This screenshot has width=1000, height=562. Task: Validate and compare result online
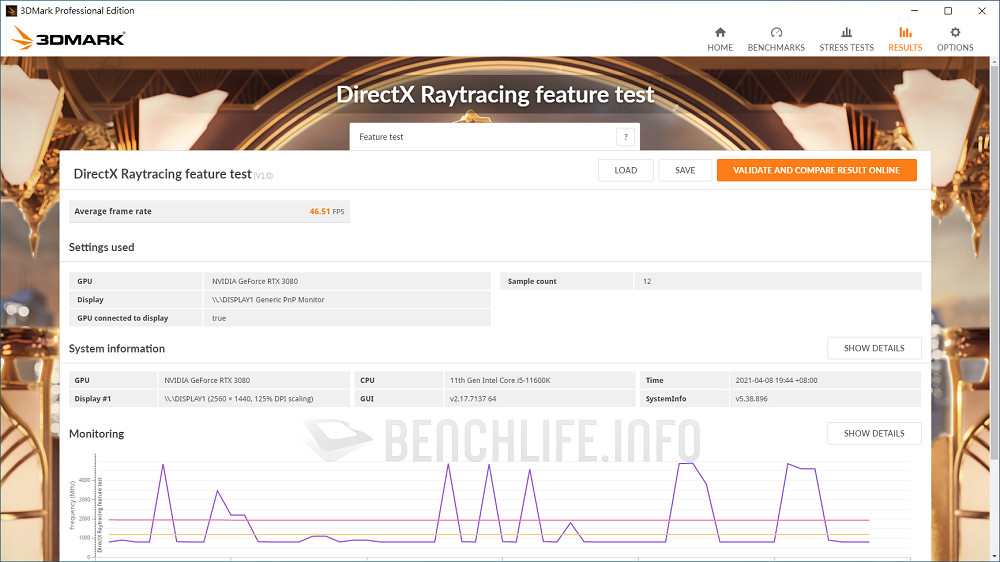coord(816,170)
